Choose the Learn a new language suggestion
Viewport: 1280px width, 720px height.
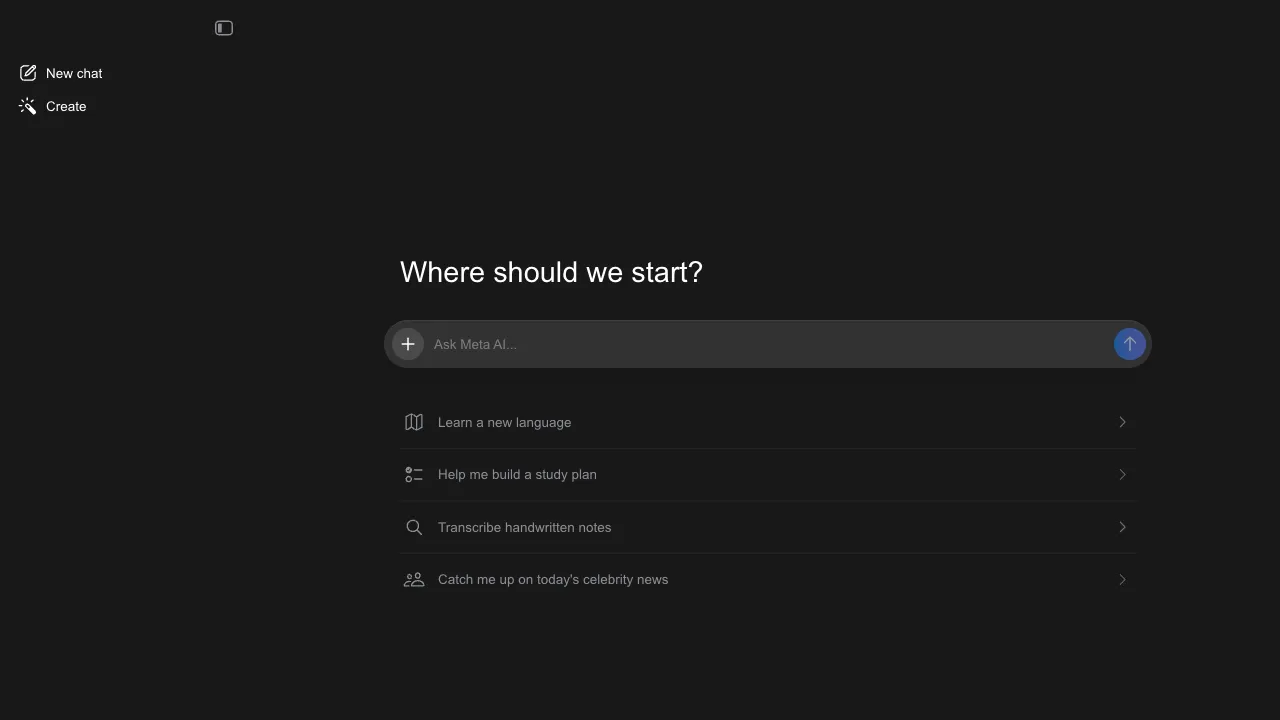768,422
